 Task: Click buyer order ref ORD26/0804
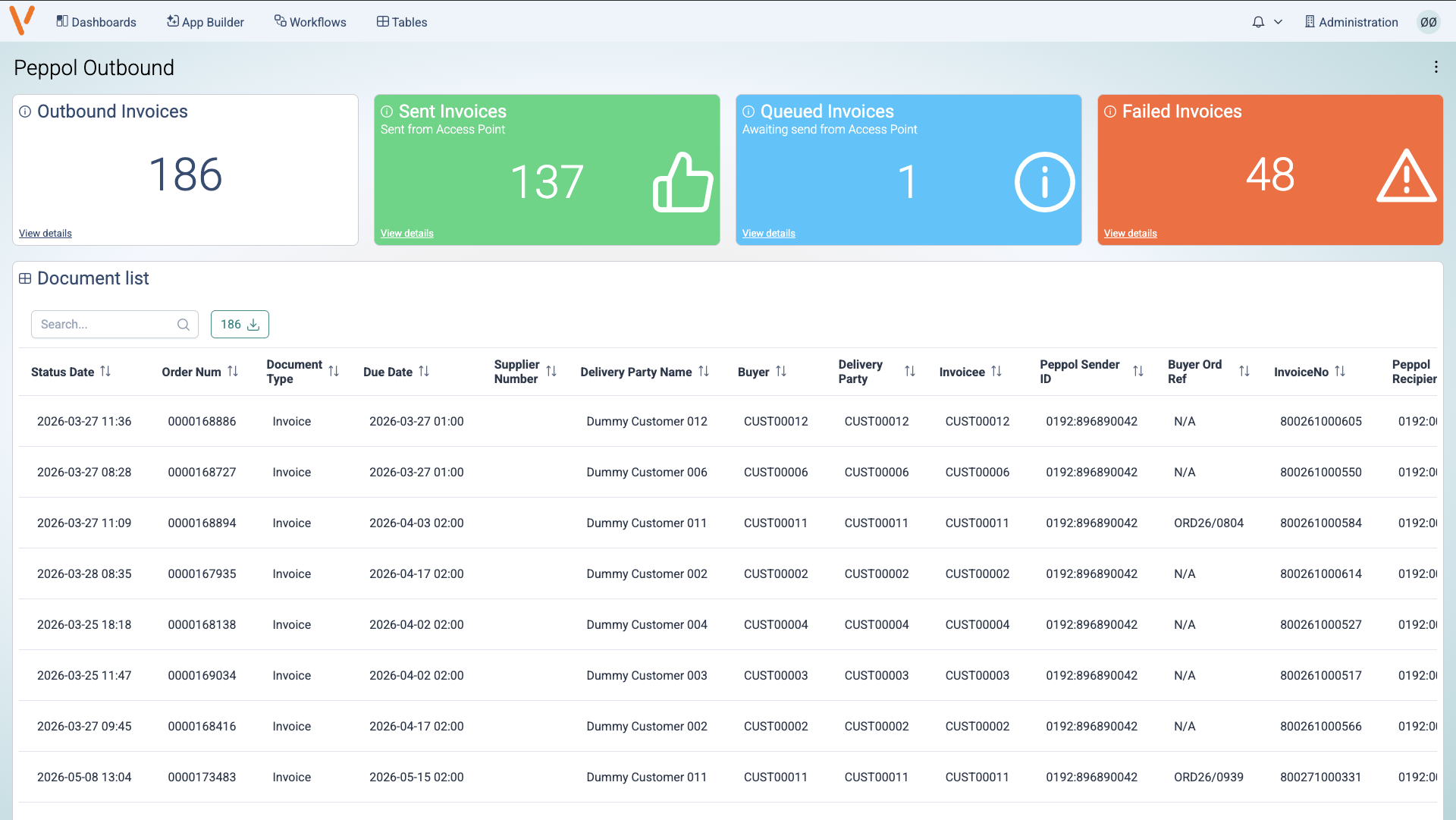click(1209, 523)
